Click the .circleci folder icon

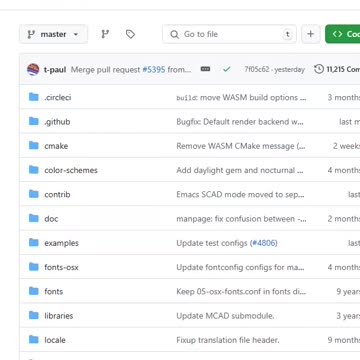point(34,97)
